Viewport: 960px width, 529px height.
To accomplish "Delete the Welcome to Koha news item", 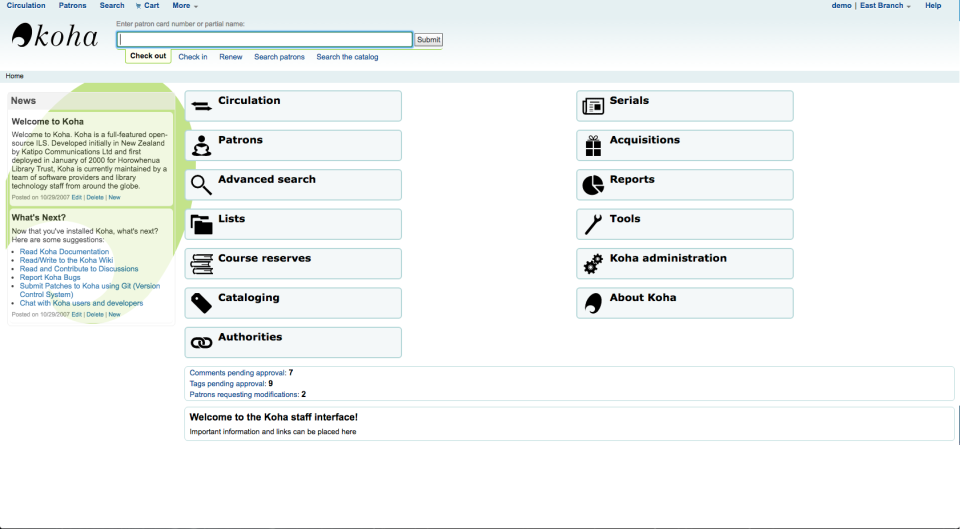I will point(95,198).
